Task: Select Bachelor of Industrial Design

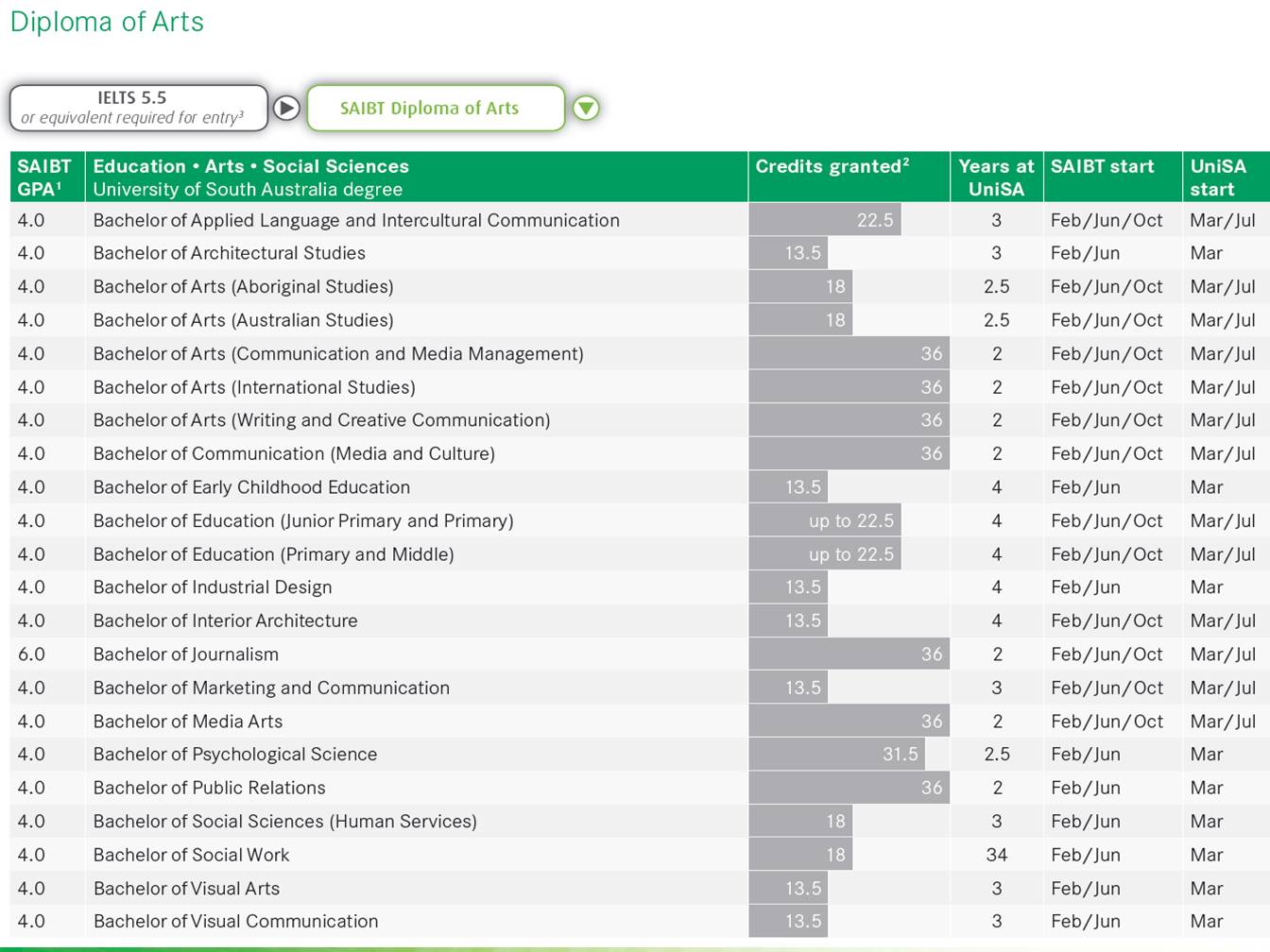Action: coord(213,587)
